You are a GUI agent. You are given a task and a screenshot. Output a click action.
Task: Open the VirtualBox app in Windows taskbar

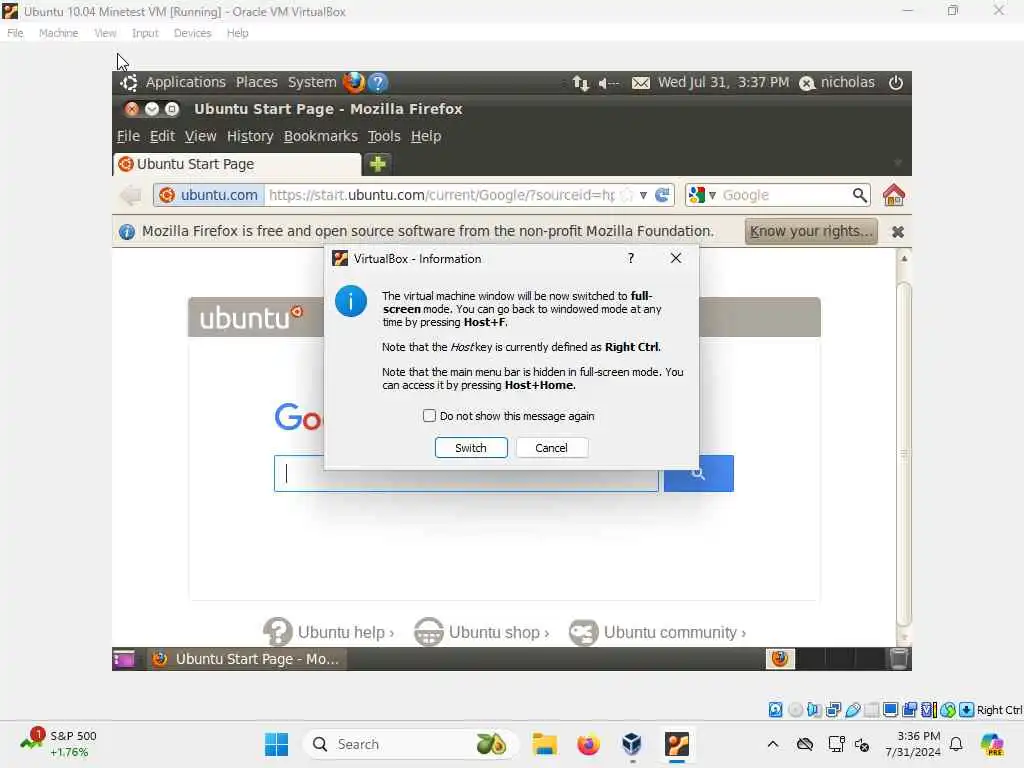677,744
